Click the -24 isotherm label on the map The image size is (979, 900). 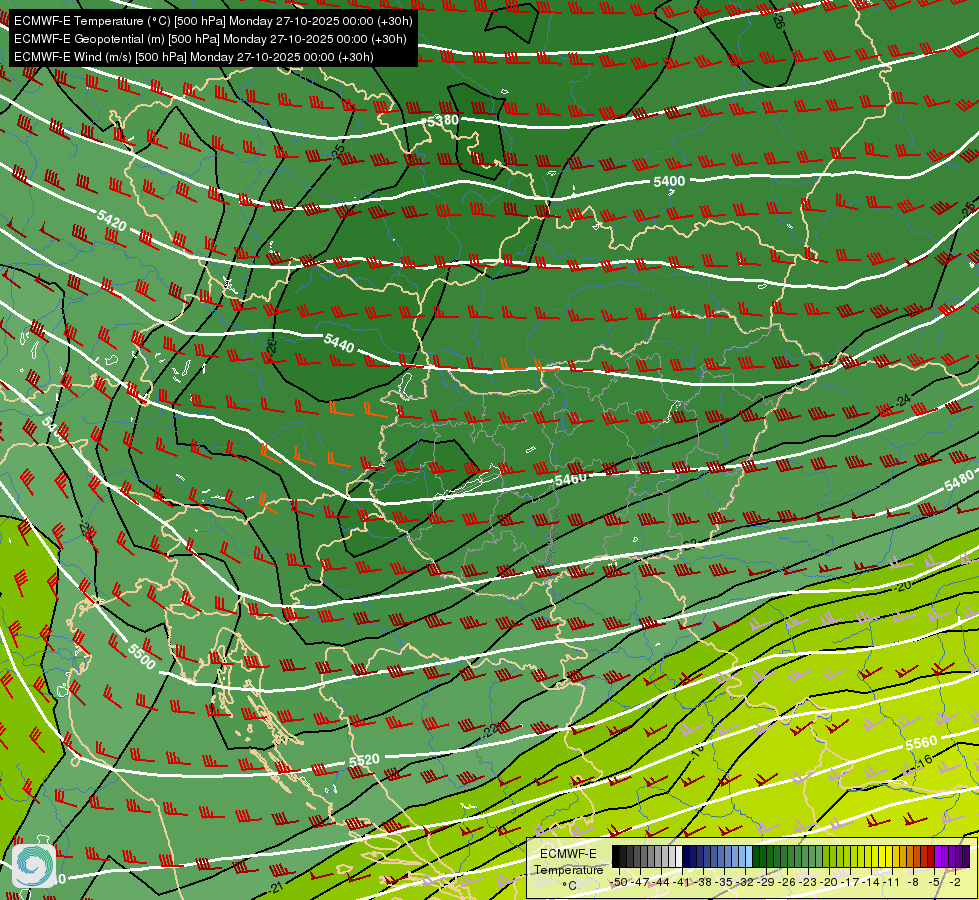pyautogui.click(x=902, y=400)
